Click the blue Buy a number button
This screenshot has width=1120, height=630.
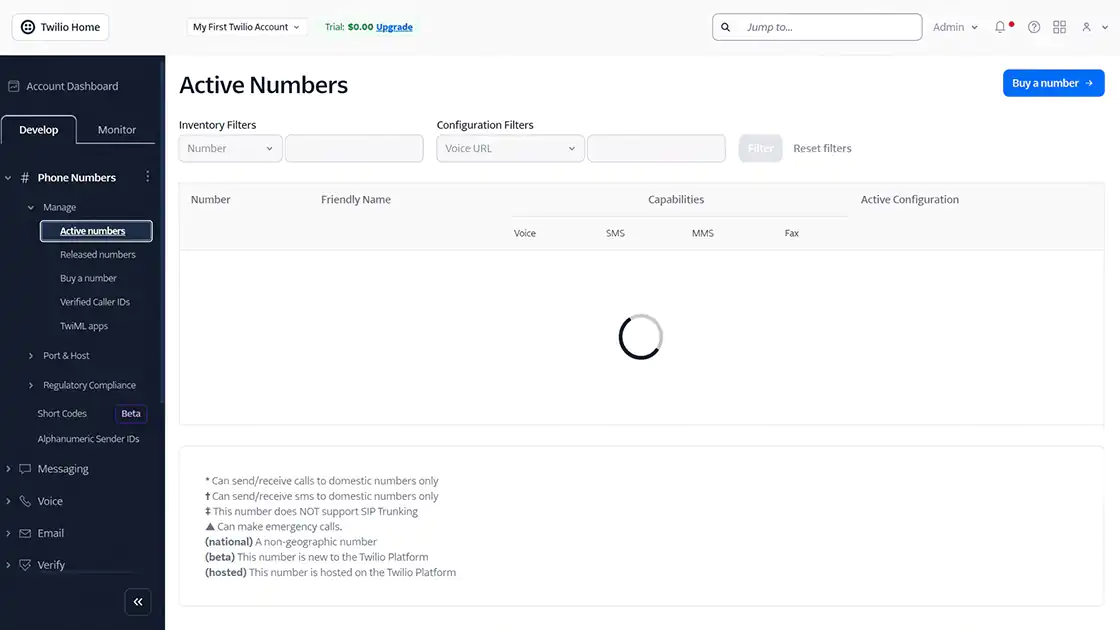pos(1054,83)
